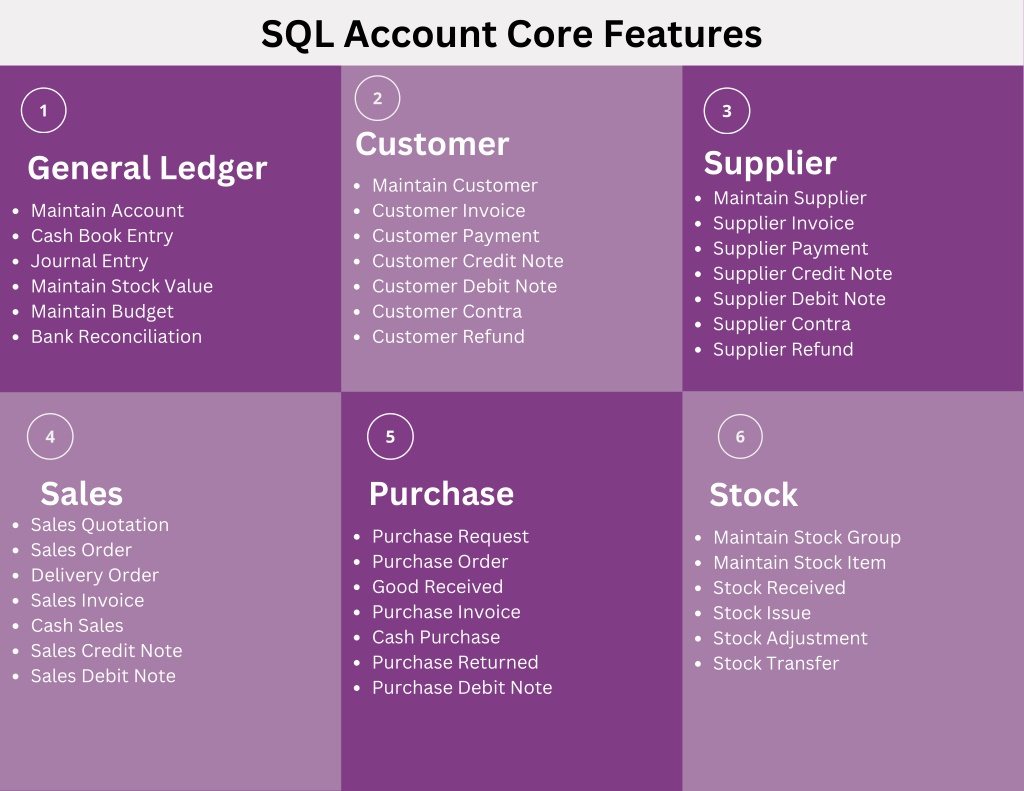Viewport: 1024px width, 791px height.
Task: Select the General Ledger heading
Action: point(148,169)
